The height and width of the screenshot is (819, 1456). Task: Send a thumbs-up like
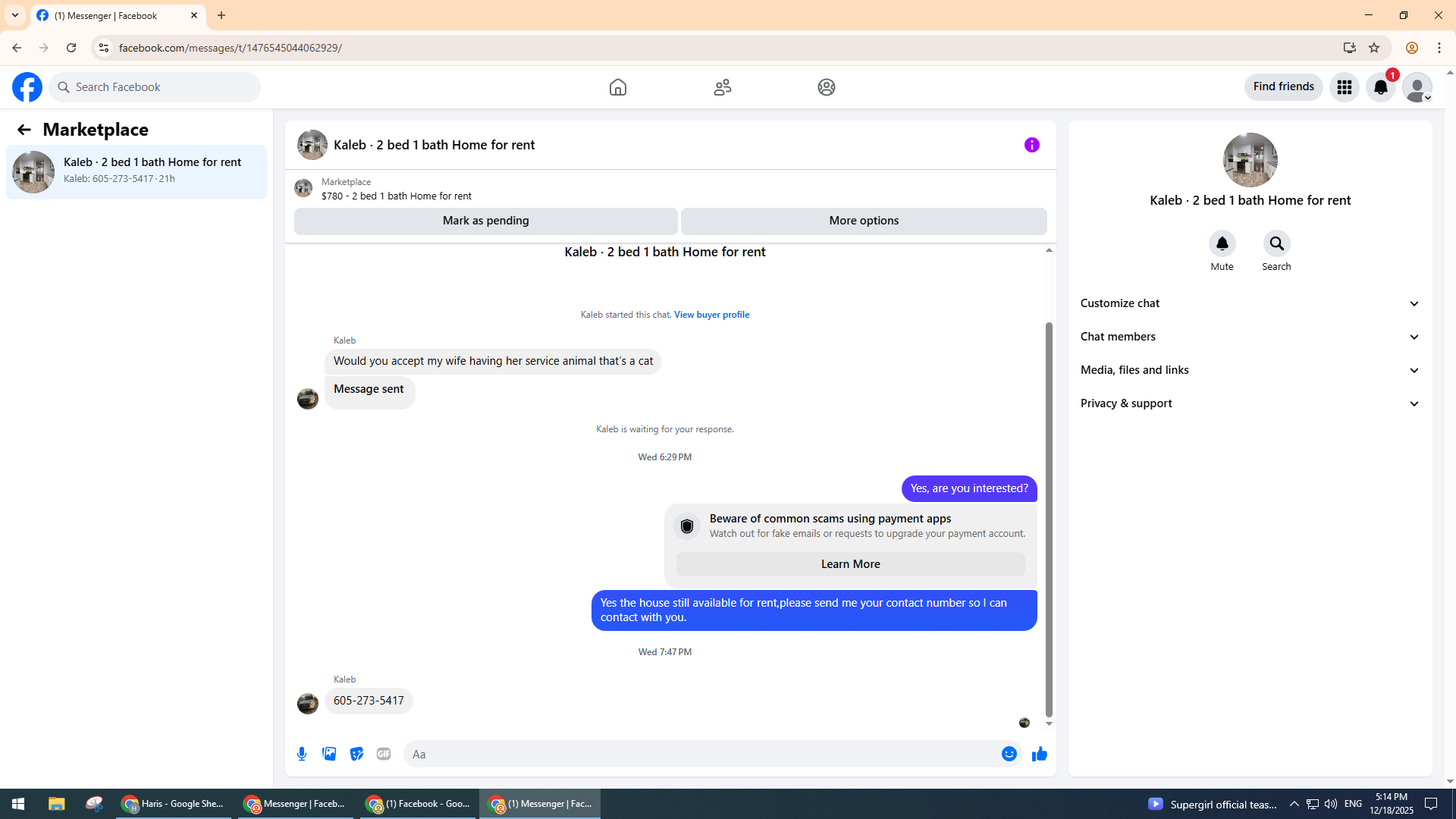point(1040,754)
